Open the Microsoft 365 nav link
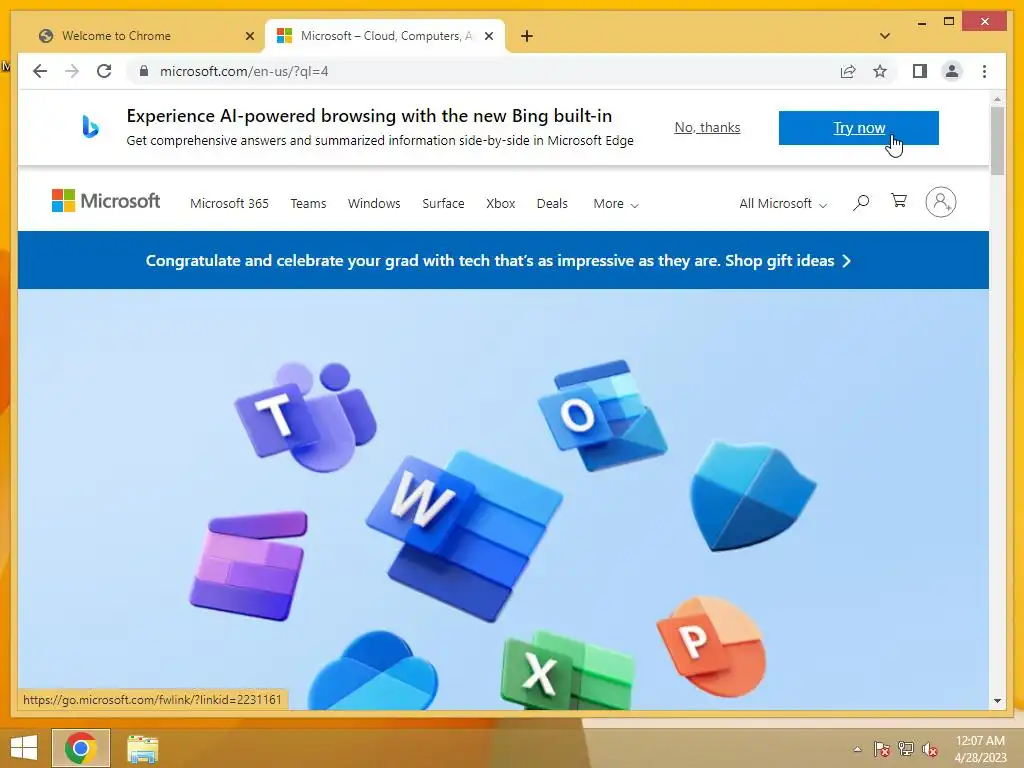The image size is (1024, 768). (x=229, y=204)
